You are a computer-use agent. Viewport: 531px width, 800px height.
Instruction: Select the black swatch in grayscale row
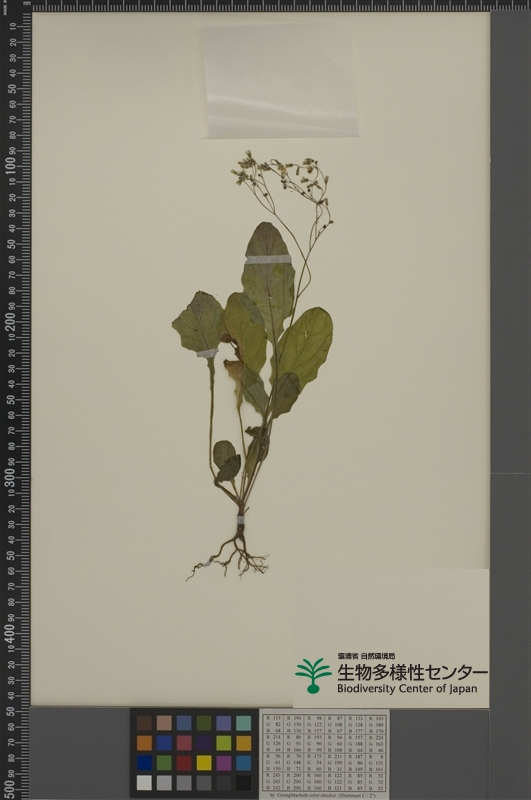click(243, 783)
